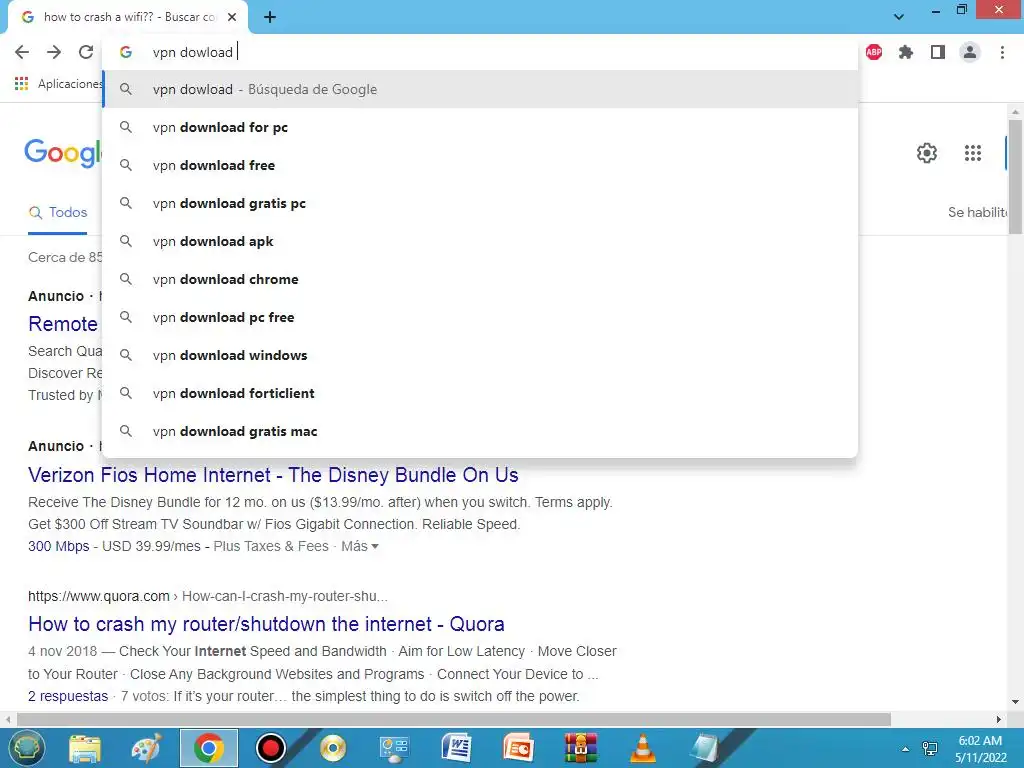The height and width of the screenshot is (768, 1024).
Task: Click the '300 Mbps' link
Action: tap(59, 546)
